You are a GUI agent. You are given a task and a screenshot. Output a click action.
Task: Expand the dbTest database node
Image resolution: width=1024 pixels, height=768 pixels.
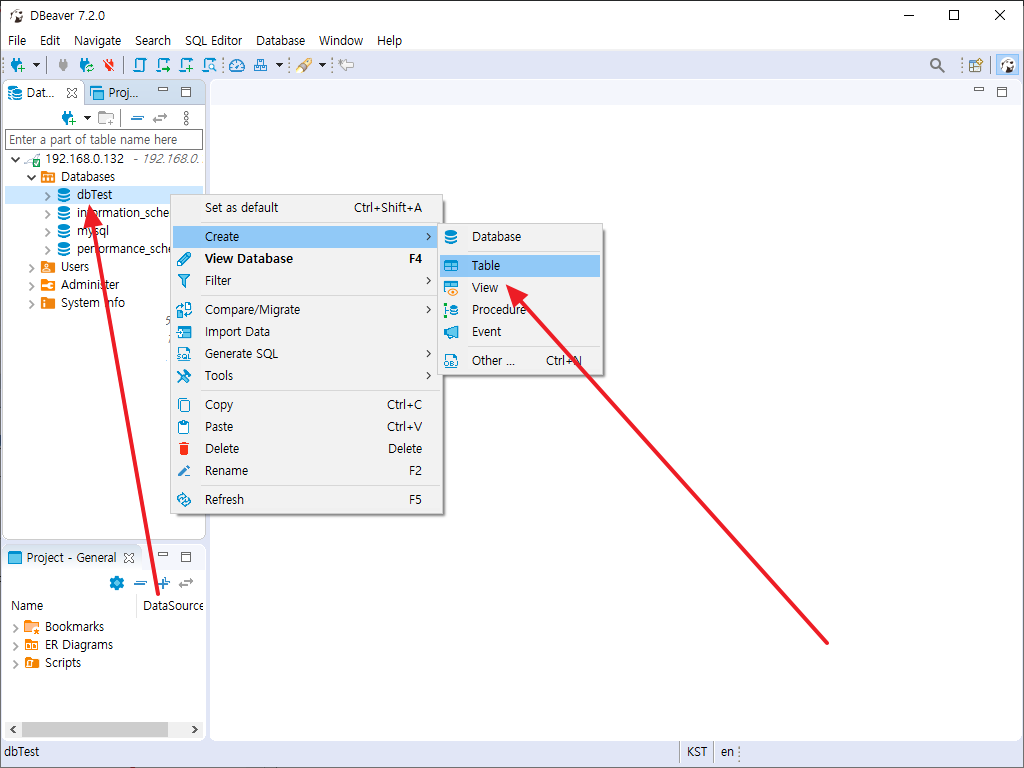tap(47, 195)
